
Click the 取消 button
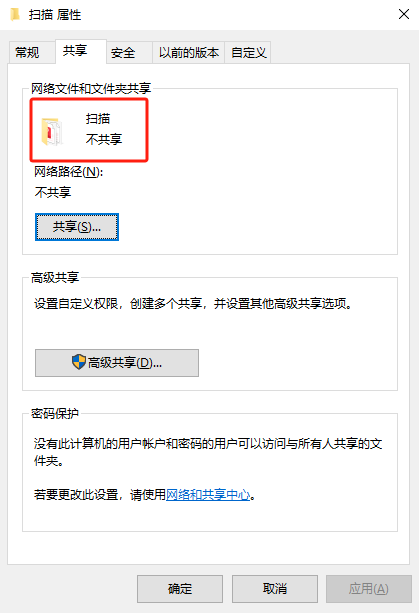click(275, 588)
